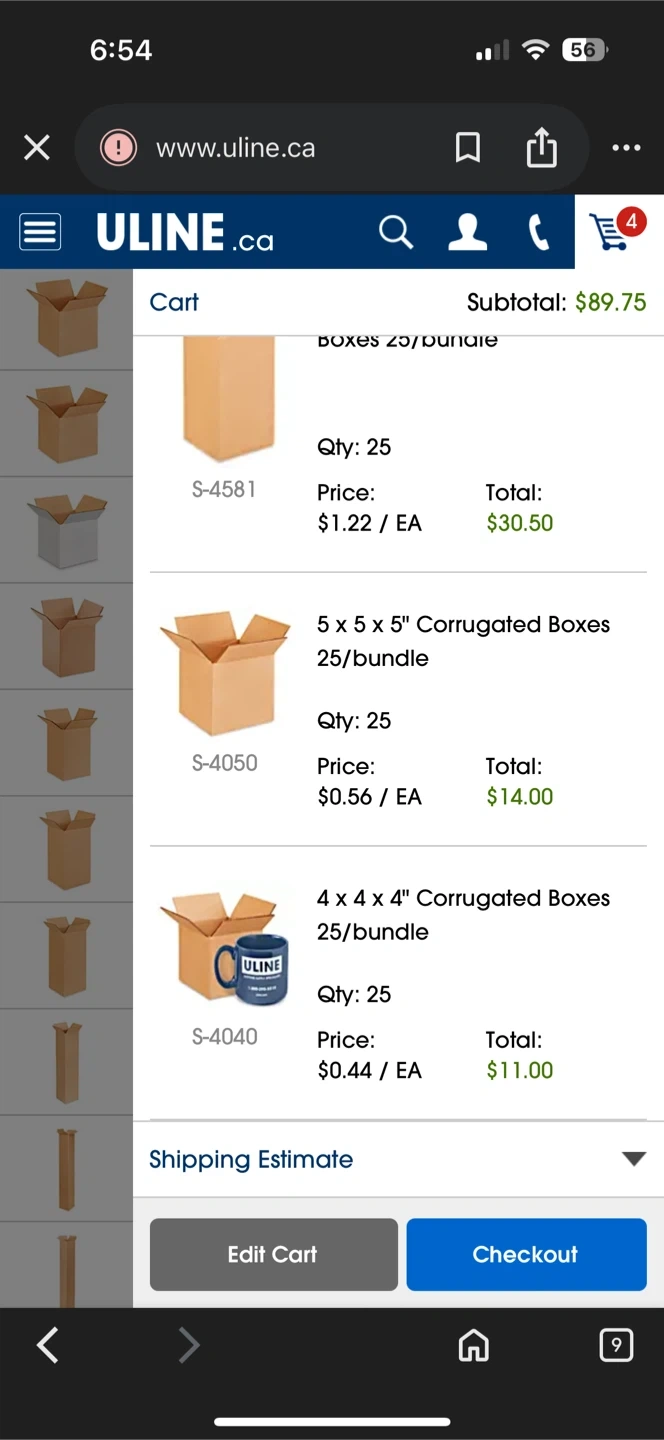Open the browser tabs switcher showing 9

pyautogui.click(x=616, y=1345)
